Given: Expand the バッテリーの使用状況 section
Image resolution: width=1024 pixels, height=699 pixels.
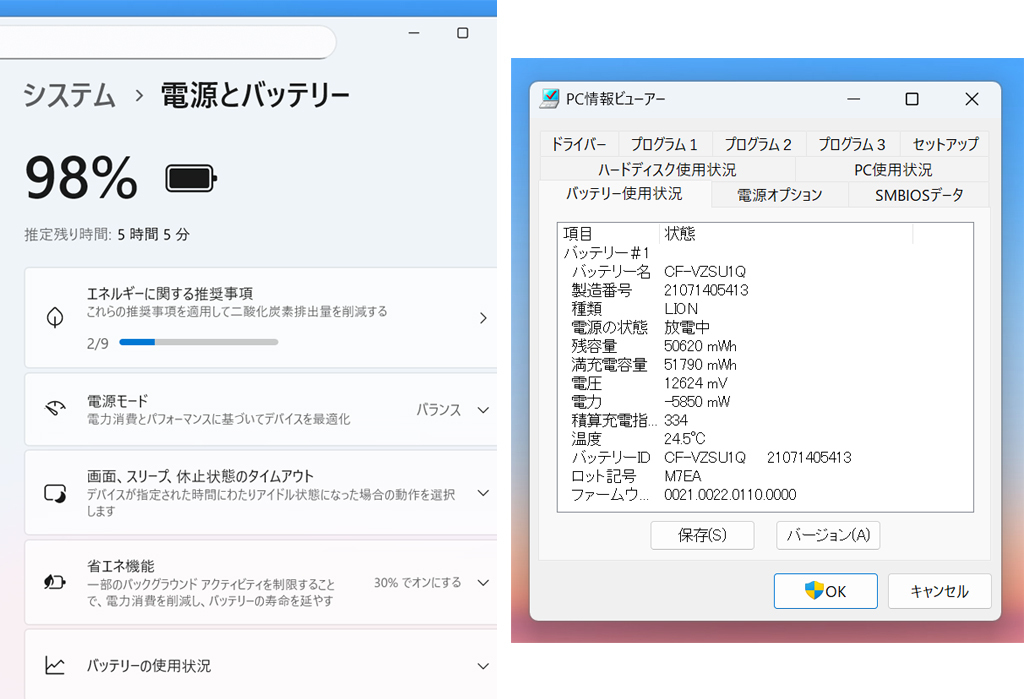Looking at the screenshot, I should click(x=484, y=665).
